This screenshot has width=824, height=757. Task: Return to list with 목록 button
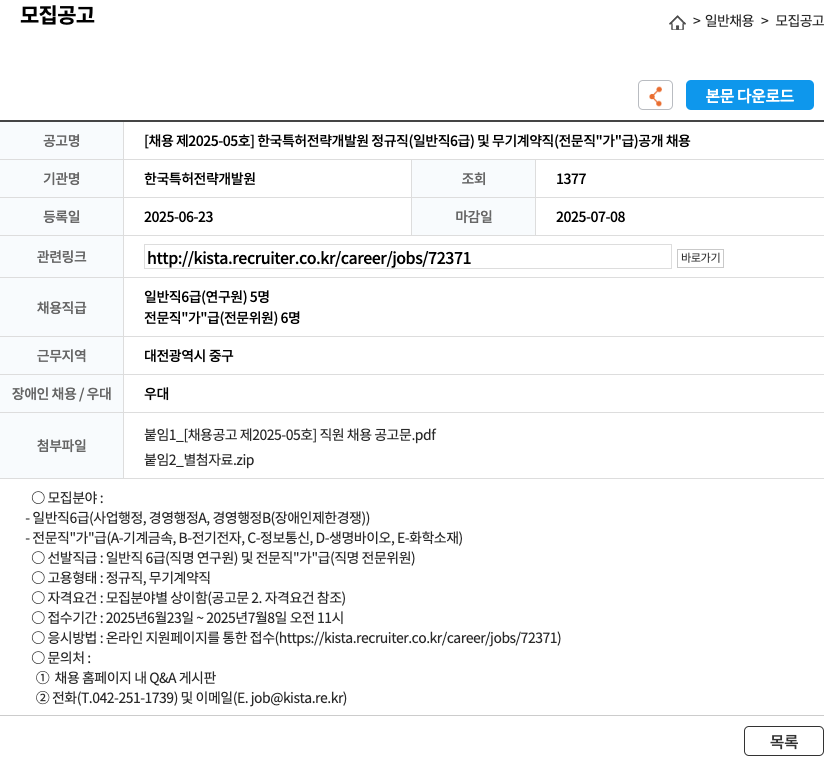click(x=784, y=741)
